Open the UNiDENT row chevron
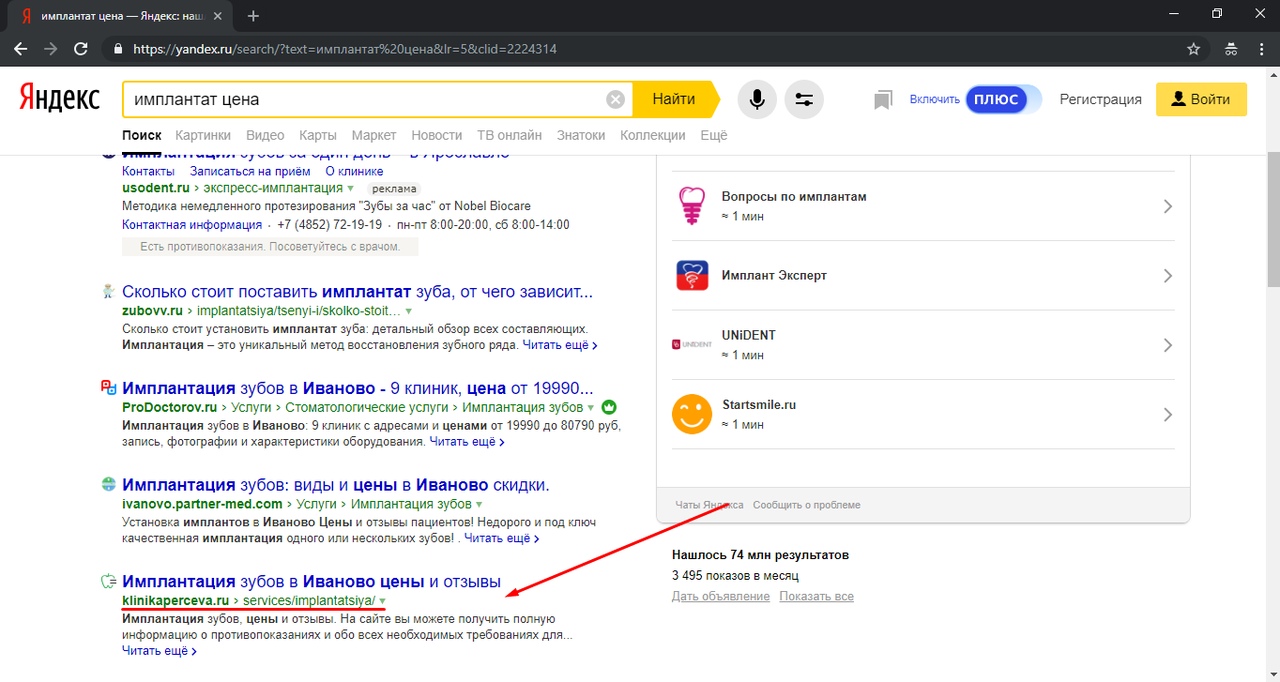Viewport: 1280px width, 682px height. pyautogui.click(x=1168, y=345)
